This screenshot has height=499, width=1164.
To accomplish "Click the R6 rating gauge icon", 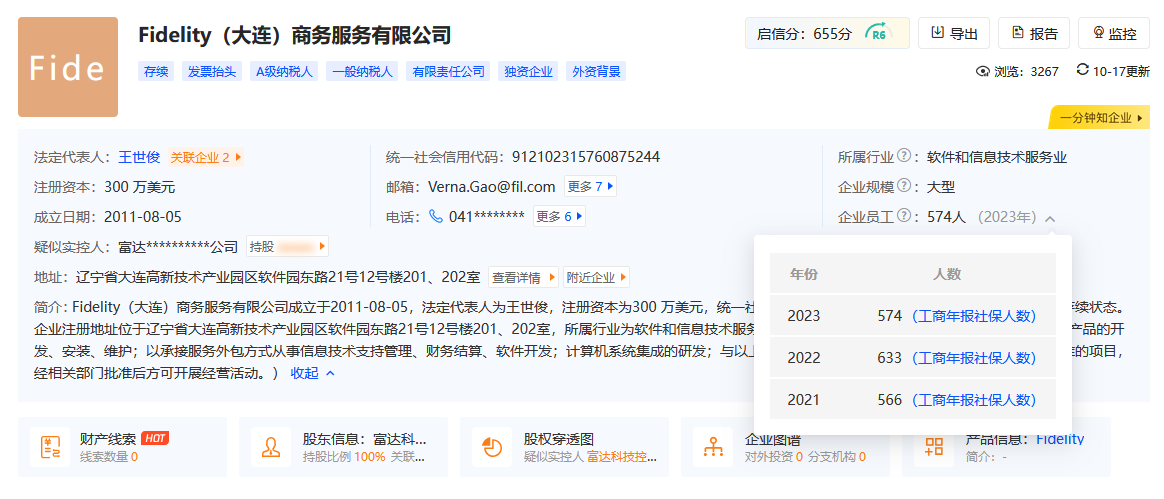I will pyautogui.click(x=877, y=33).
